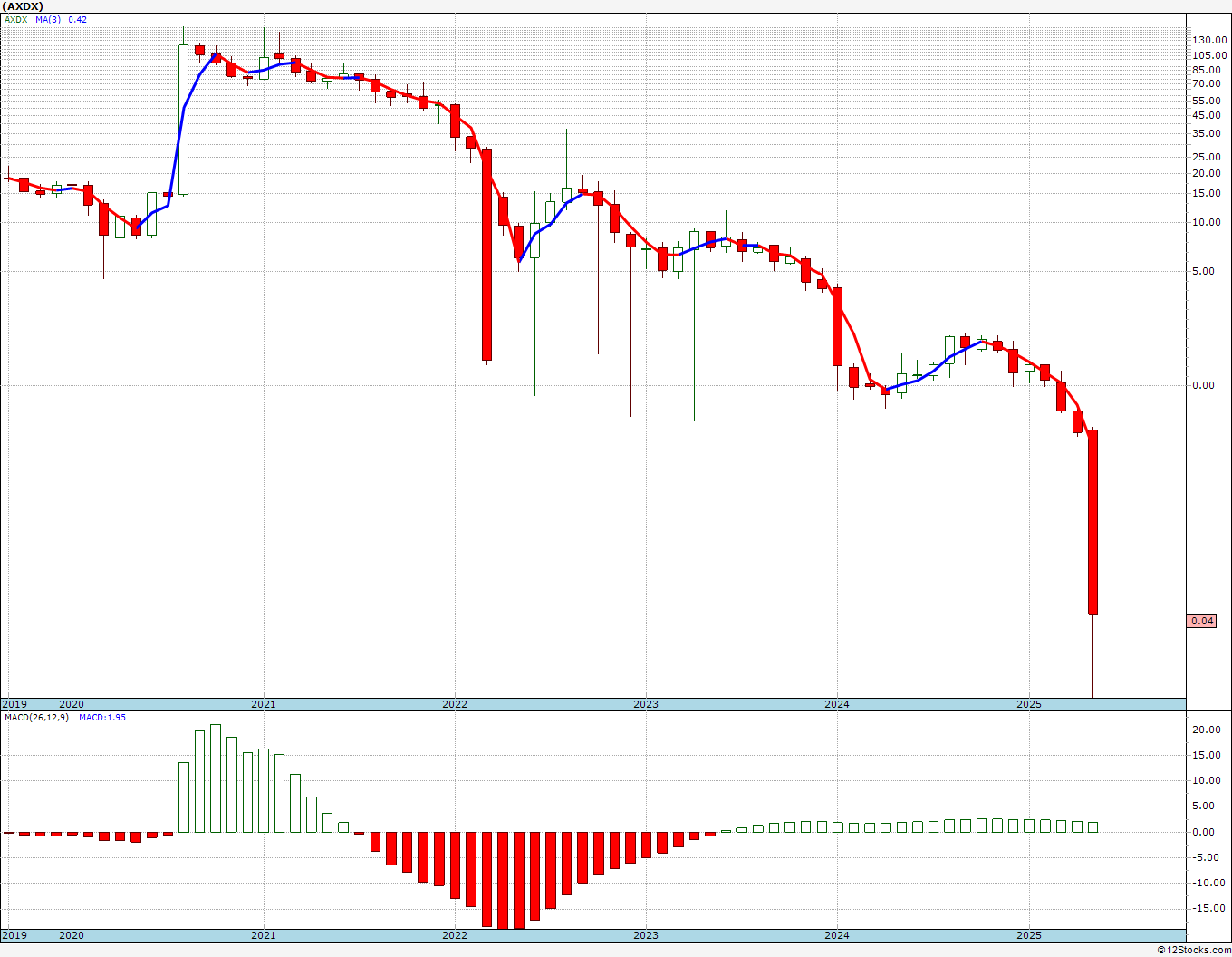Click 2023 on the price chart time axis
The image size is (1232, 957).
click(645, 704)
